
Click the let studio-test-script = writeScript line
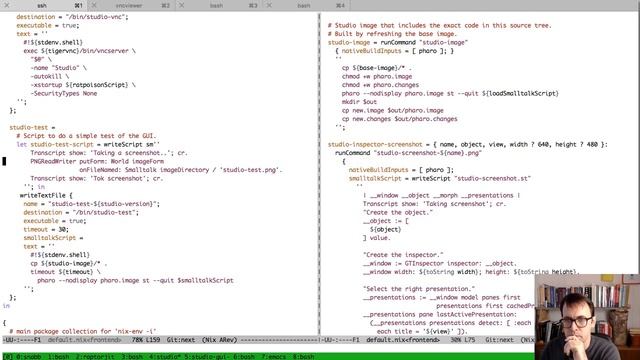88,144
